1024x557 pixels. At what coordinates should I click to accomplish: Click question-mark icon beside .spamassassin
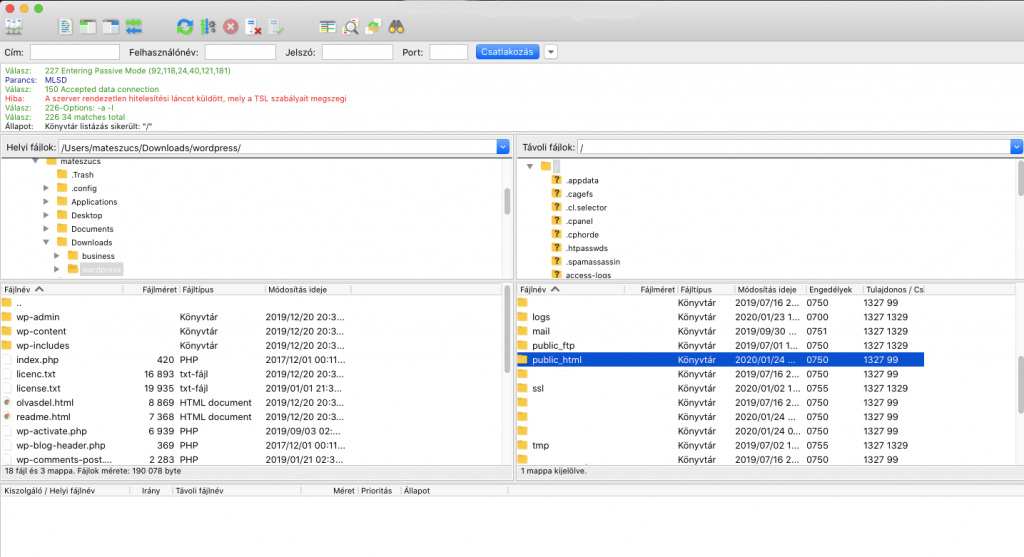click(x=556, y=261)
